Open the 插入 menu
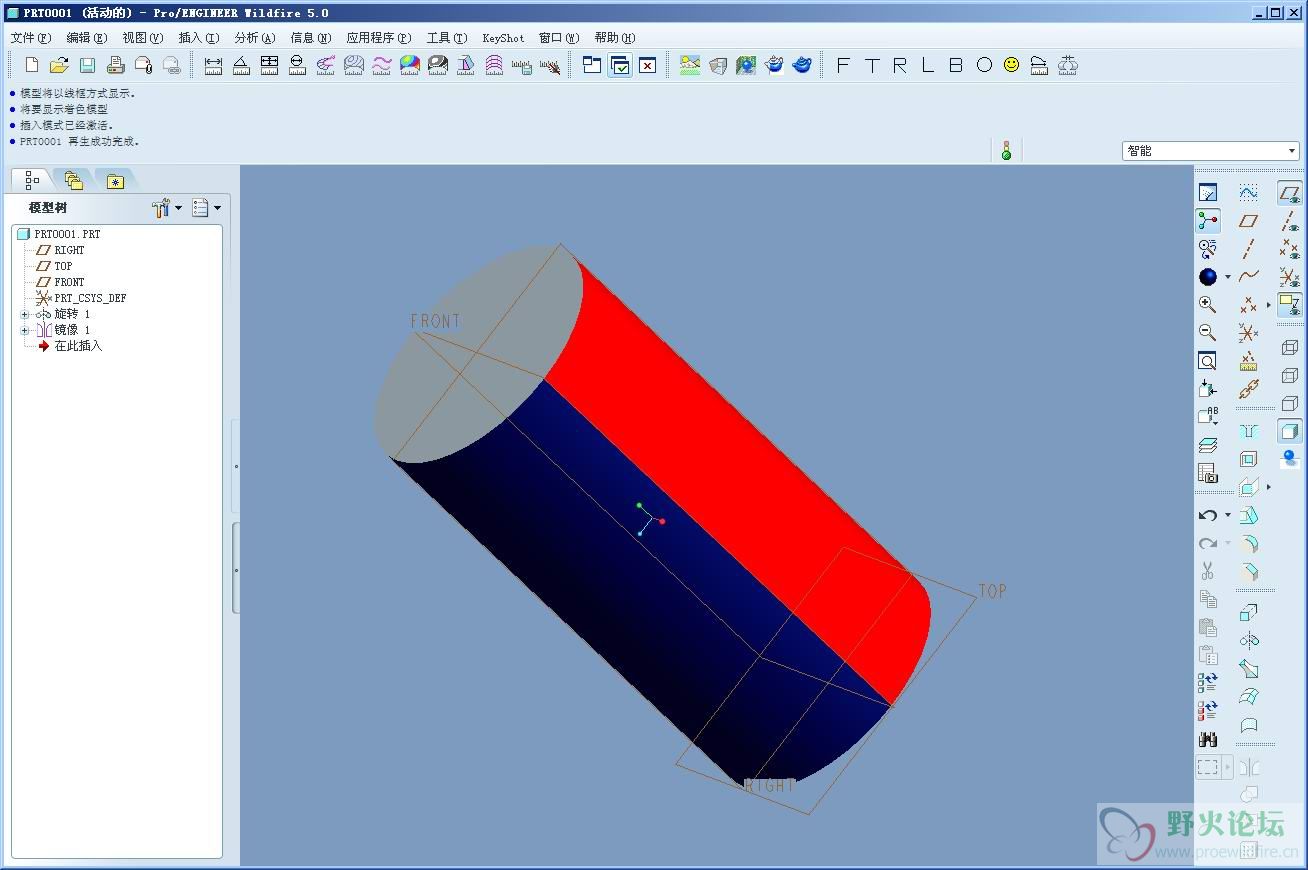The height and width of the screenshot is (870, 1308). point(199,38)
